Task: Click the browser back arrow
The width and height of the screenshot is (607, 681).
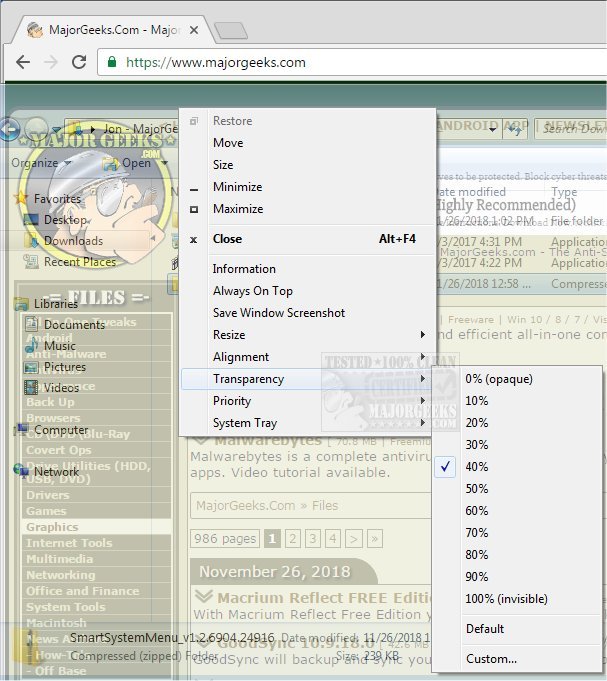Action: coord(23,63)
